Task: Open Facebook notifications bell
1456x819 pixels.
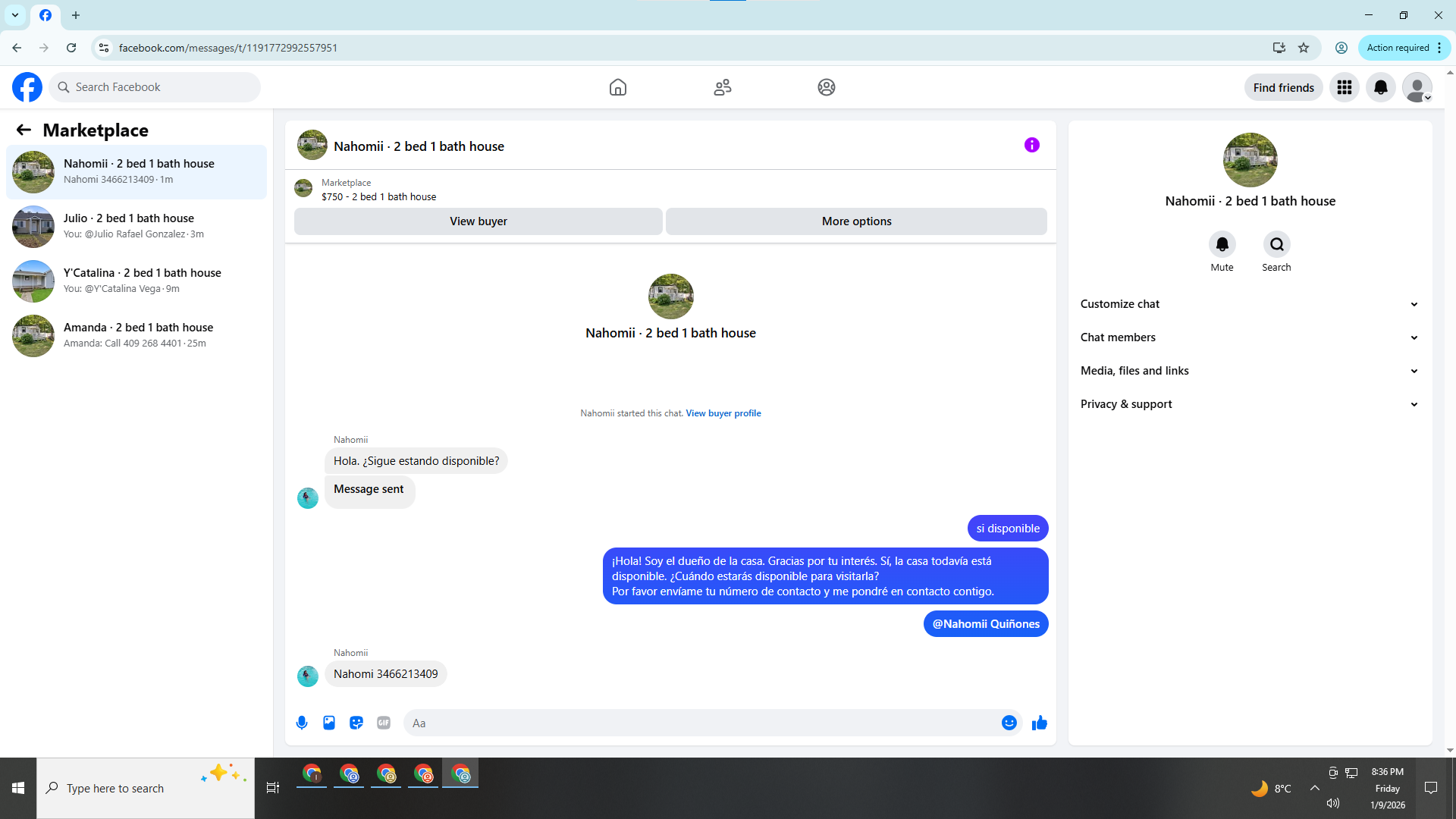Action: click(1380, 87)
